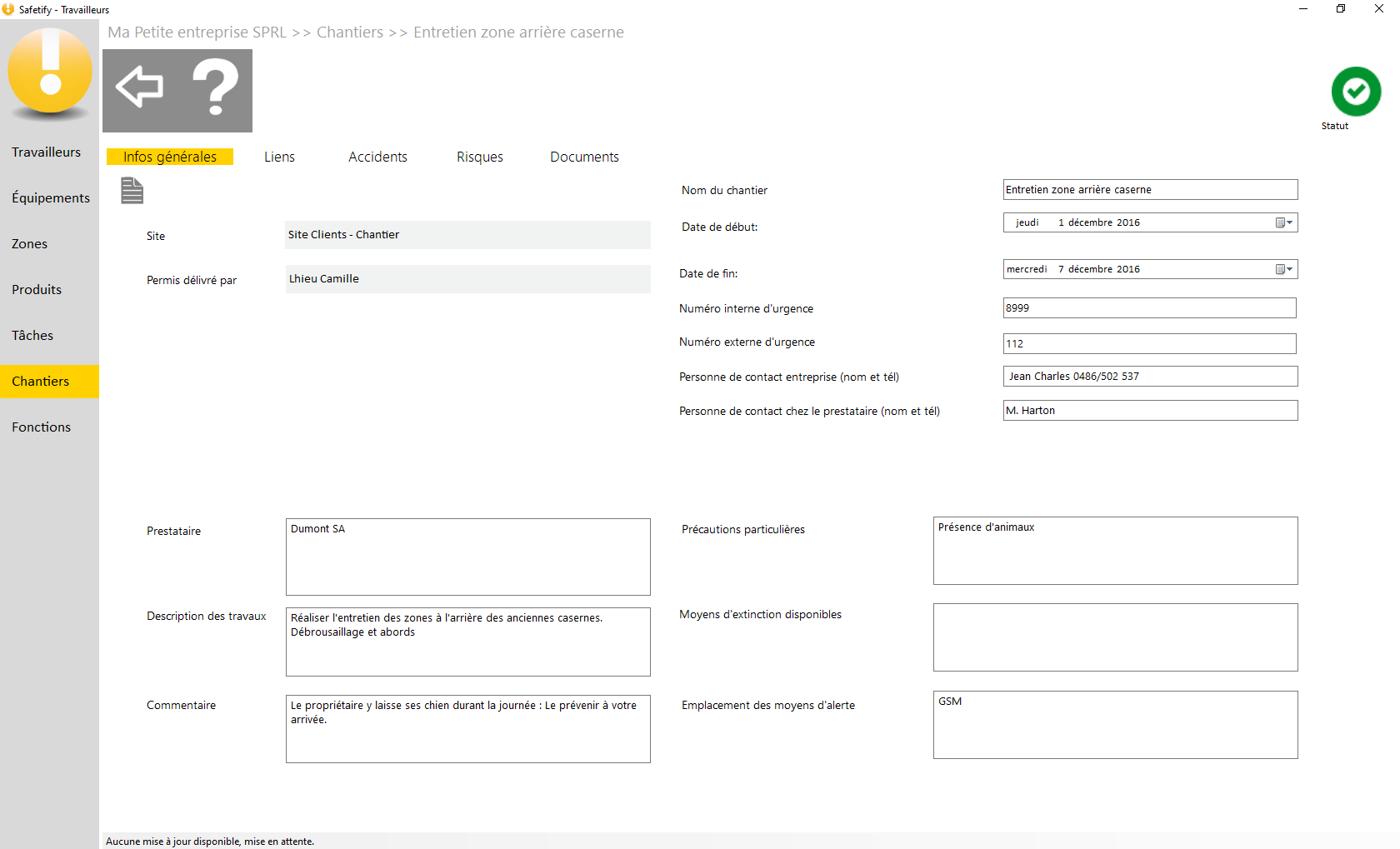Switch to the Risques tab

[480, 157]
